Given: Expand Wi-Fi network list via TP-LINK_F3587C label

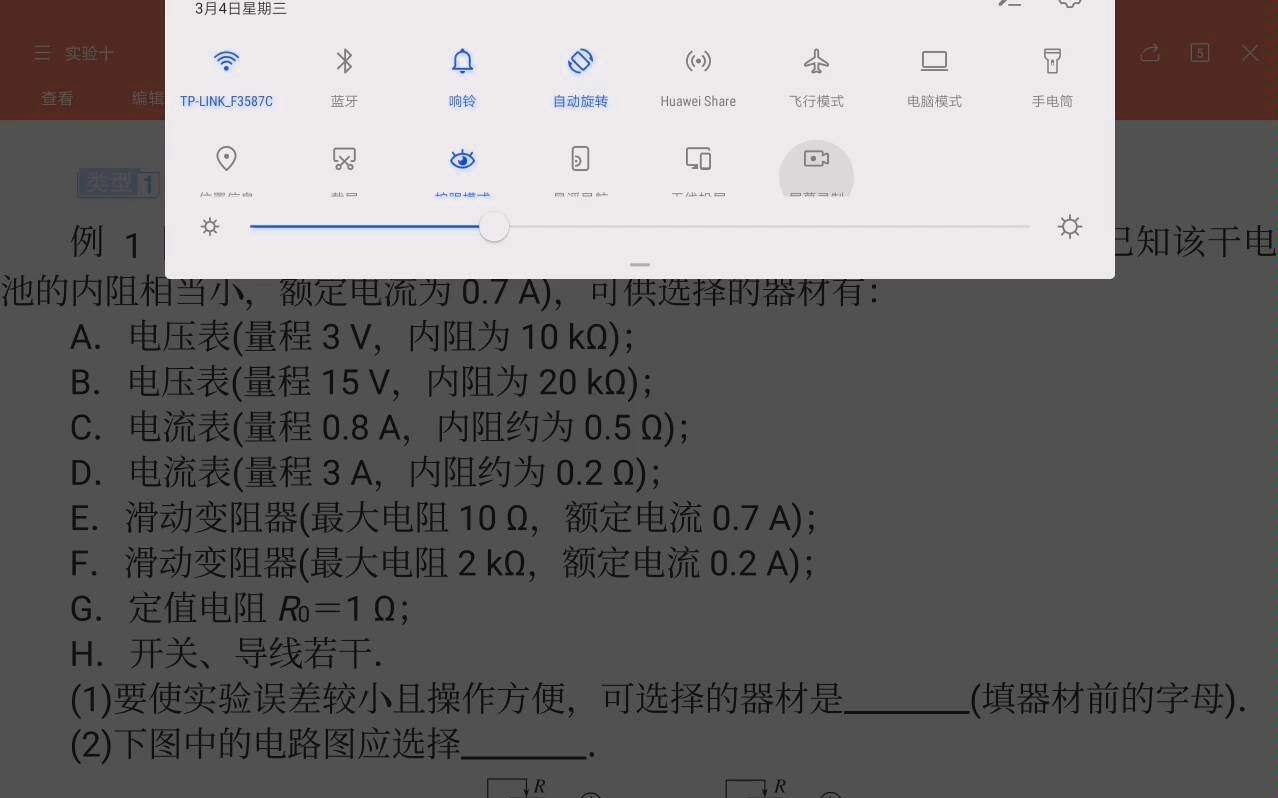Looking at the screenshot, I should (226, 100).
